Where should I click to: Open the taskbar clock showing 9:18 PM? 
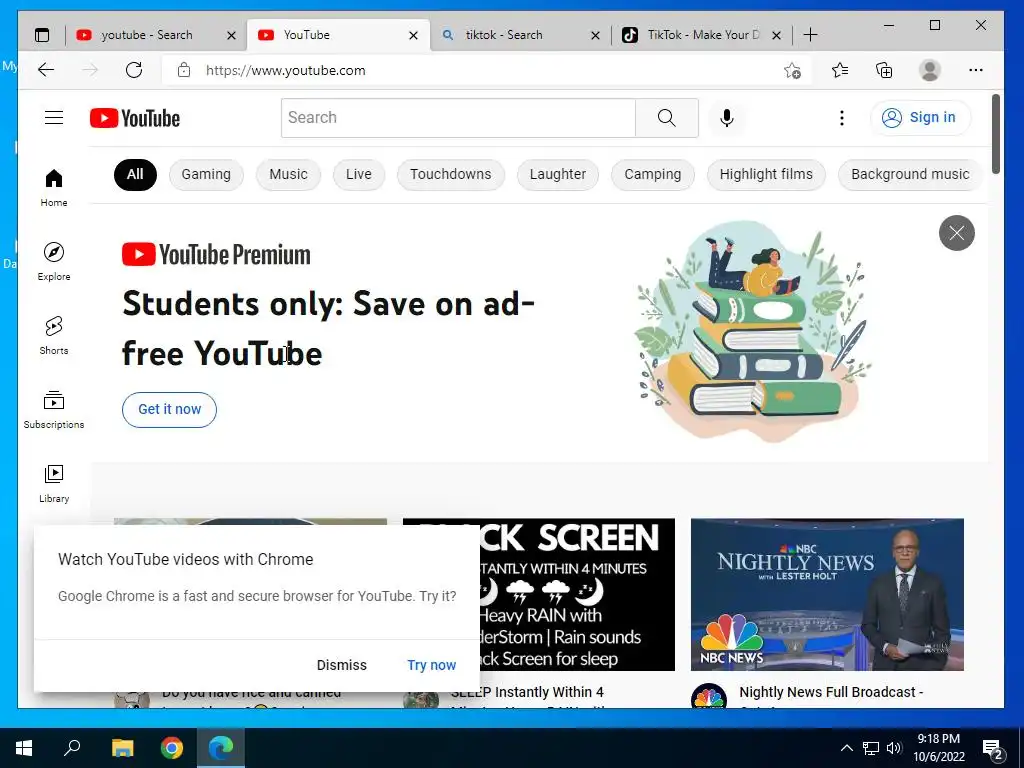click(938, 748)
